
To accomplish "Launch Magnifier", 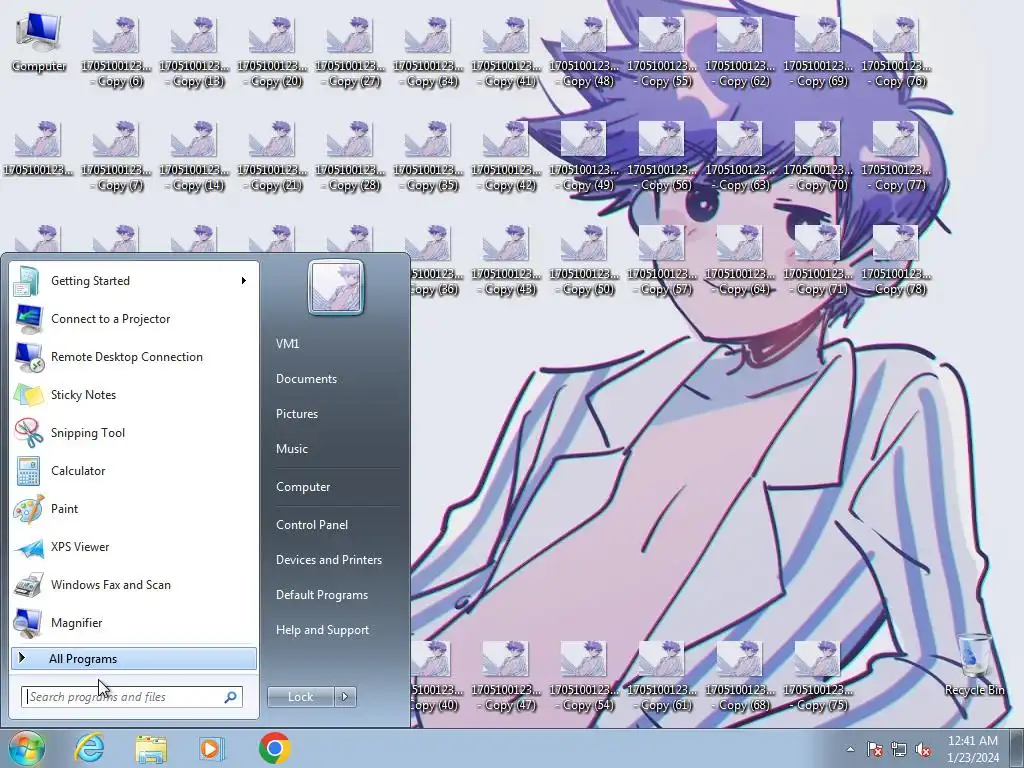I will [x=134, y=622].
